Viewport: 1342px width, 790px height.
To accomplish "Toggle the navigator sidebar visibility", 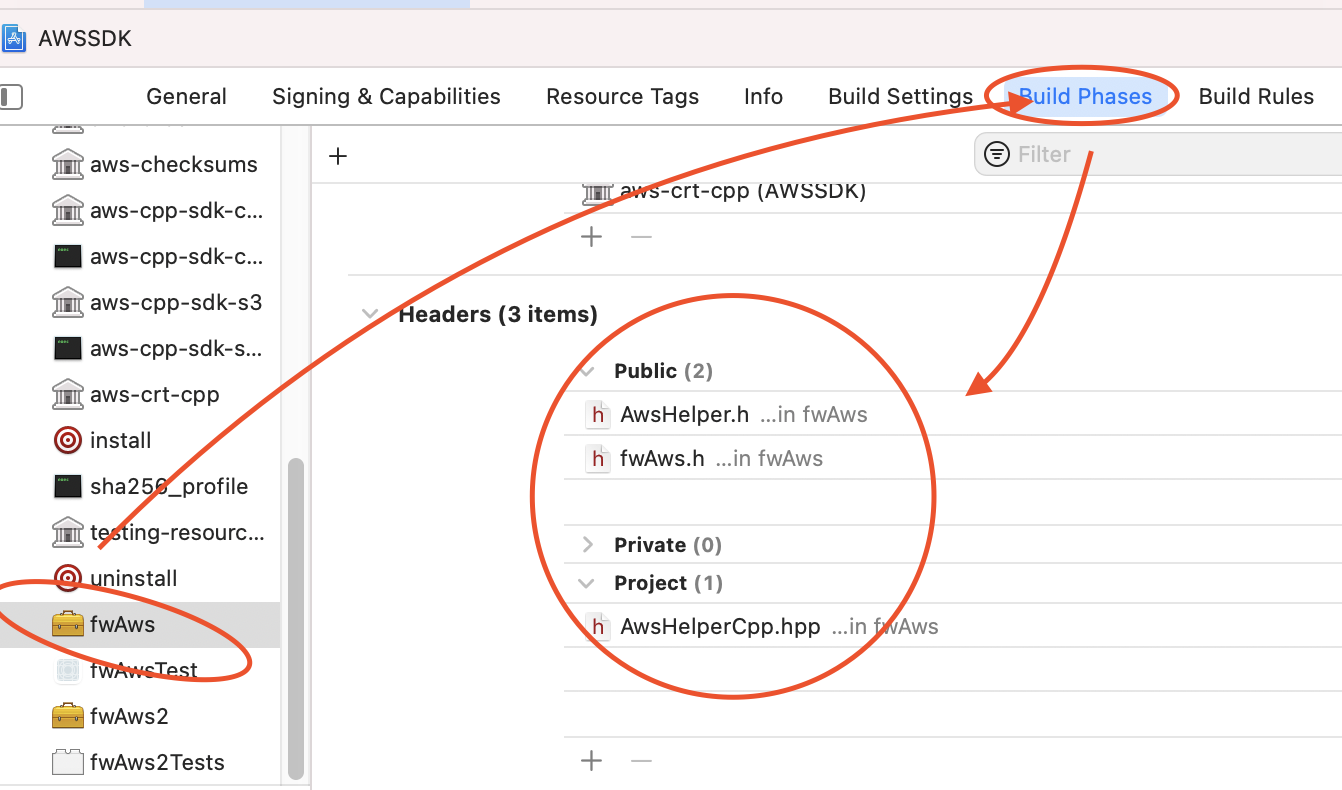I will pos(12,96).
